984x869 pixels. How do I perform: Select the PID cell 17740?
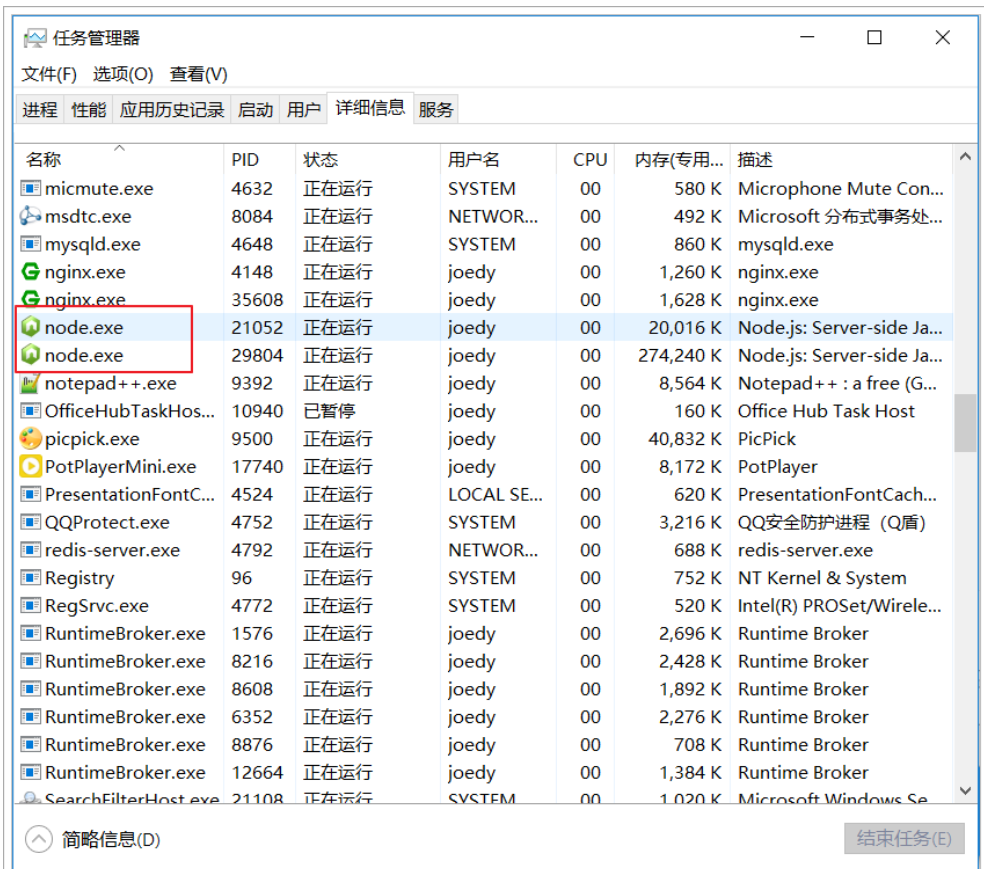coord(257,466)
